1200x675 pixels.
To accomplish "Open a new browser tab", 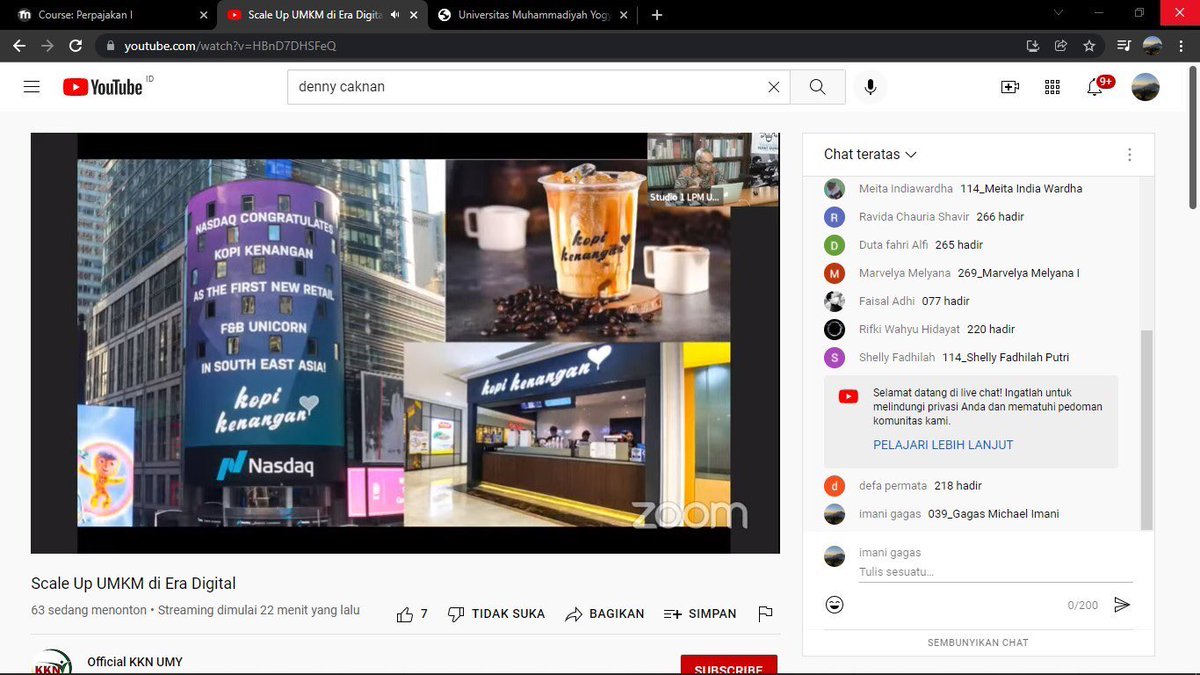I will 657,15.
